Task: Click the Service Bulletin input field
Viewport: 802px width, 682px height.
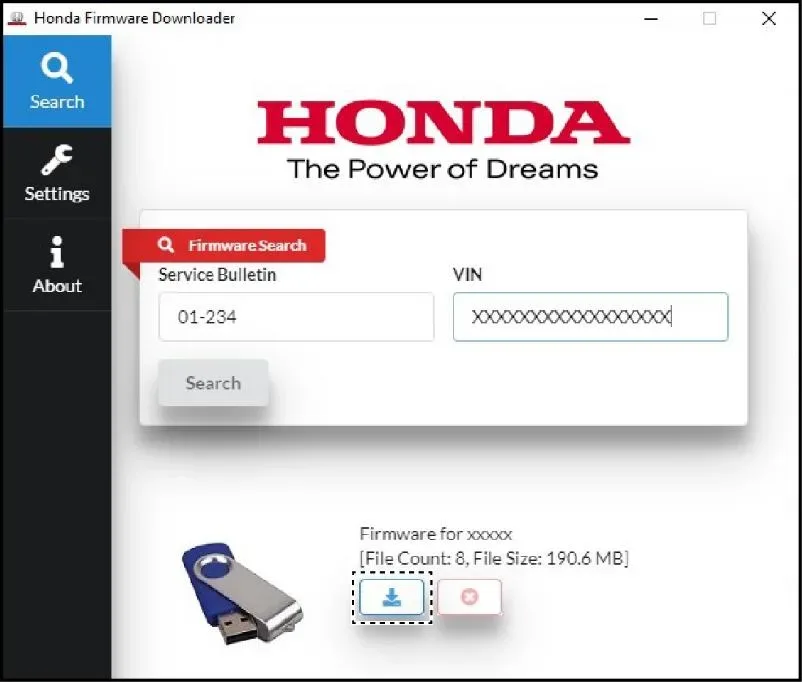Action: pyautogui.click(x=296, y=317)
